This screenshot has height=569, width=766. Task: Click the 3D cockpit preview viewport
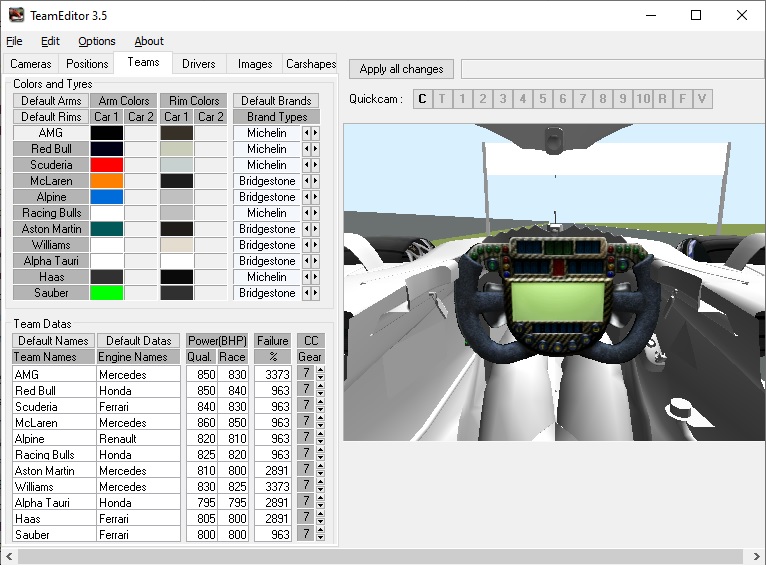pos(554,282)
